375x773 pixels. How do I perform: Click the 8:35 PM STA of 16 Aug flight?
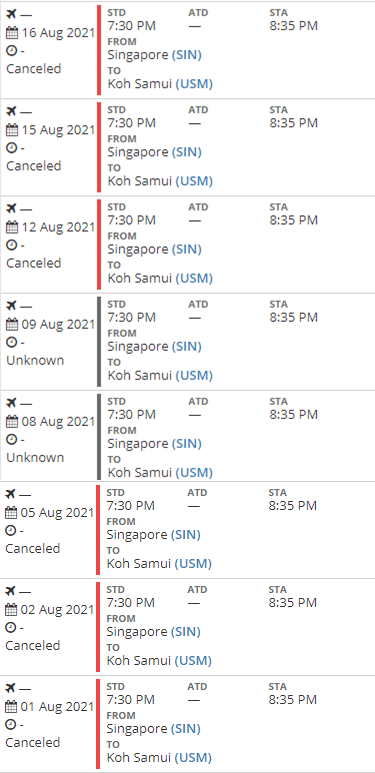point(294,26)
